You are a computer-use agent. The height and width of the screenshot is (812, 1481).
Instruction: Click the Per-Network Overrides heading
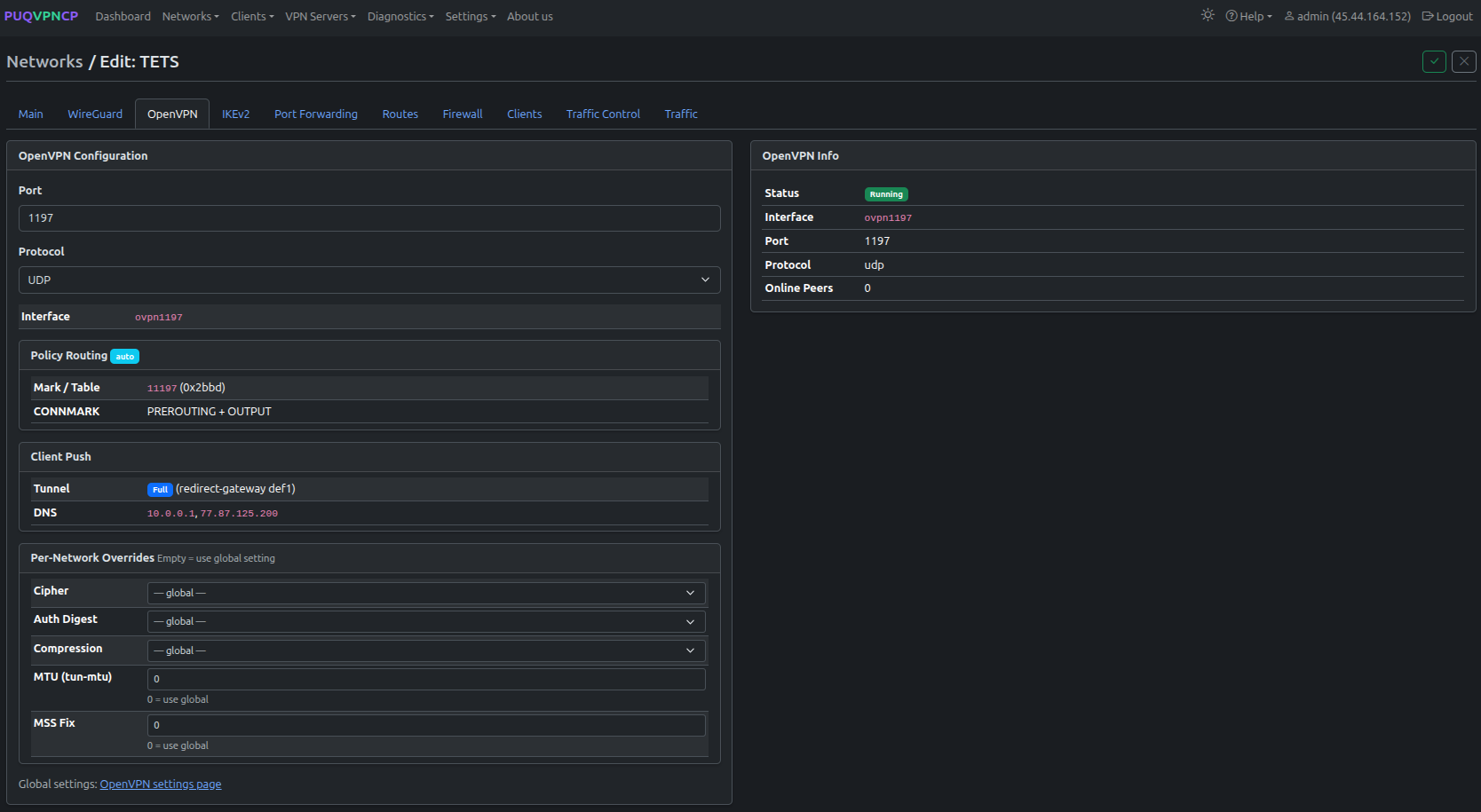92,558
